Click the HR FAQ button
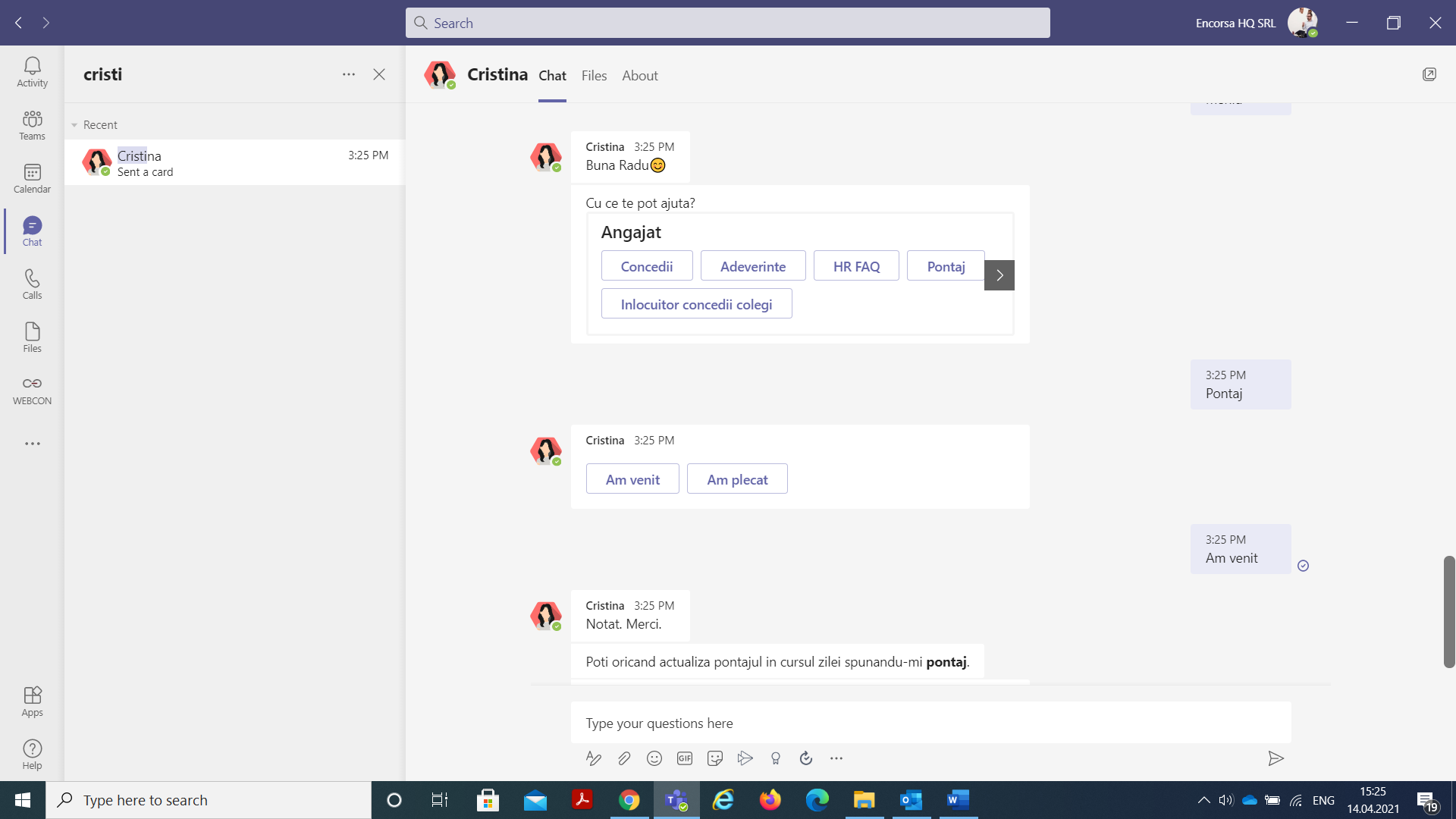This screenshot has width=1456, height=819. pos(856,266)
